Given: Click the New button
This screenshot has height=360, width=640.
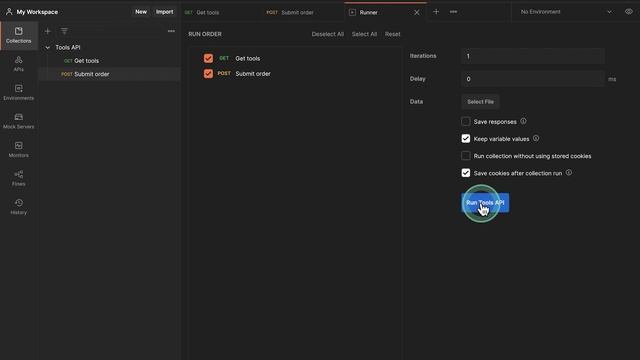Looking at the screenshot, I should pos(141,12).
